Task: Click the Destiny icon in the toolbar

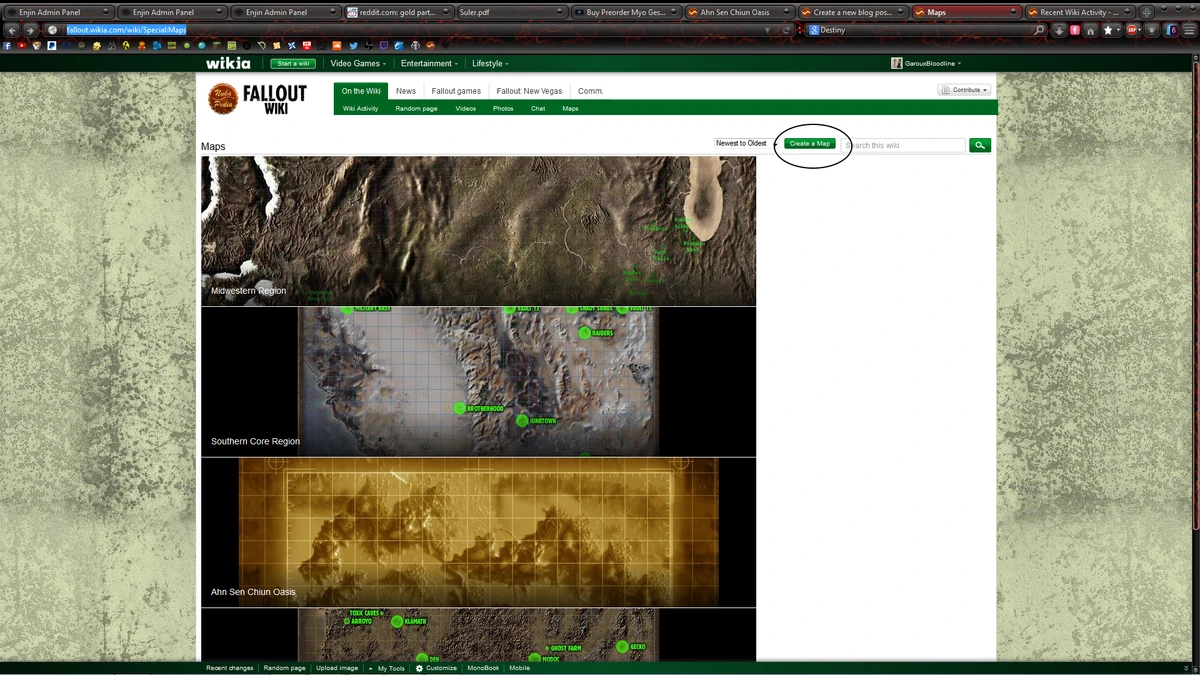Action: [812, 30]
